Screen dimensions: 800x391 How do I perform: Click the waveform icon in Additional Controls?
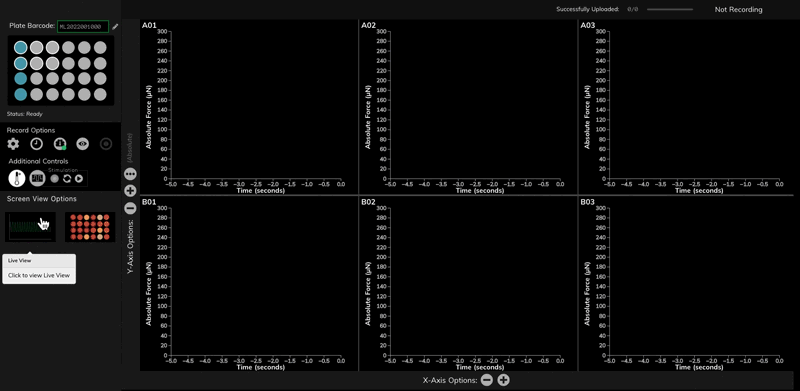click(x=37, y=178)
